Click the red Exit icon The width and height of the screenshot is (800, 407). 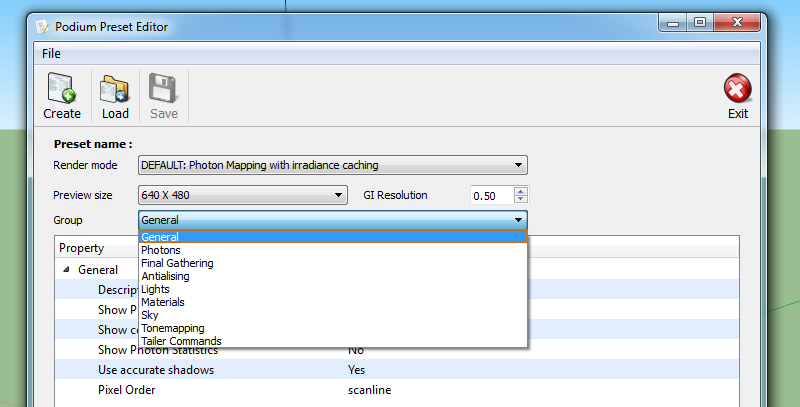(x=737, y=88)
